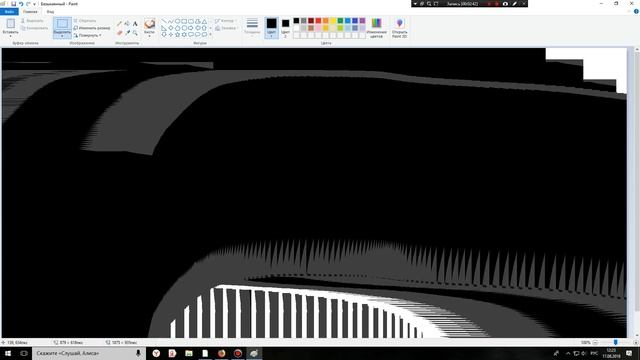
Task: Select the Fill with color bucket tool
Action: click(x=127, y=24)
